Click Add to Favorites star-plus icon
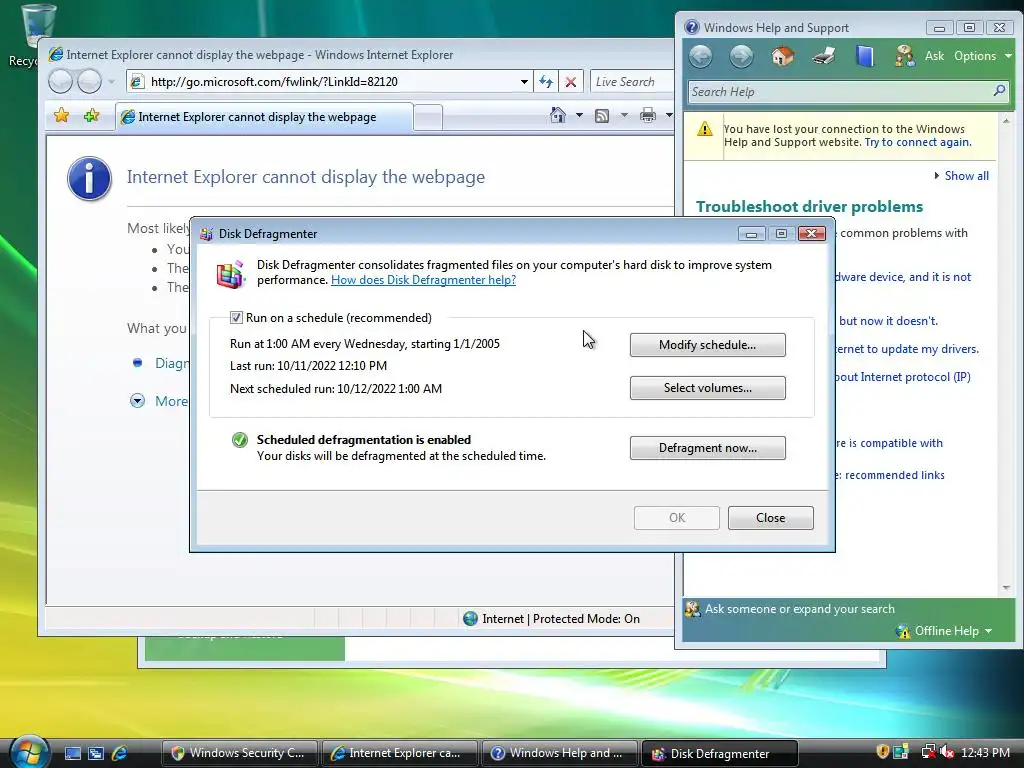1024x768 pixels. 91,116
